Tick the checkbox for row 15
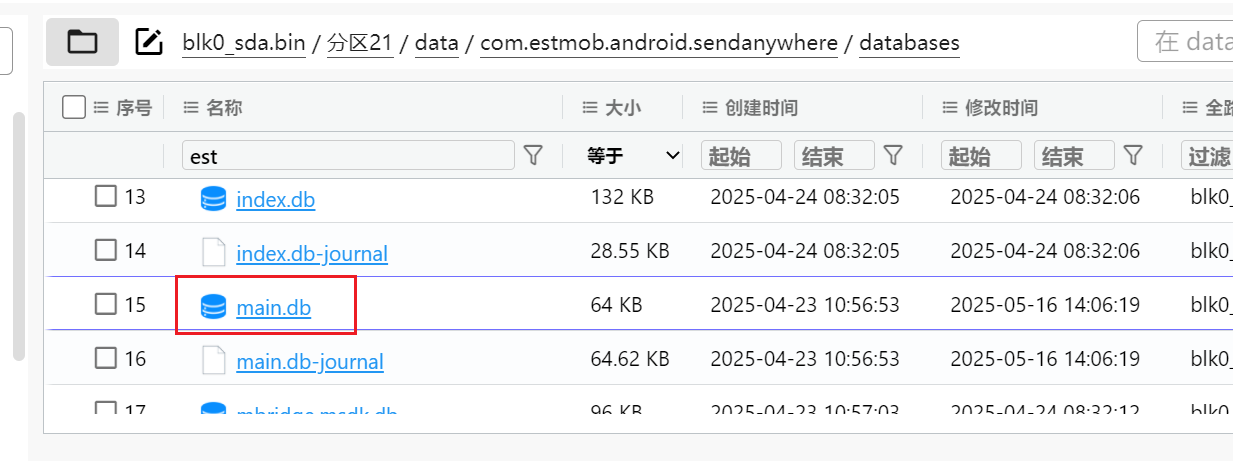 pos(105,304)
